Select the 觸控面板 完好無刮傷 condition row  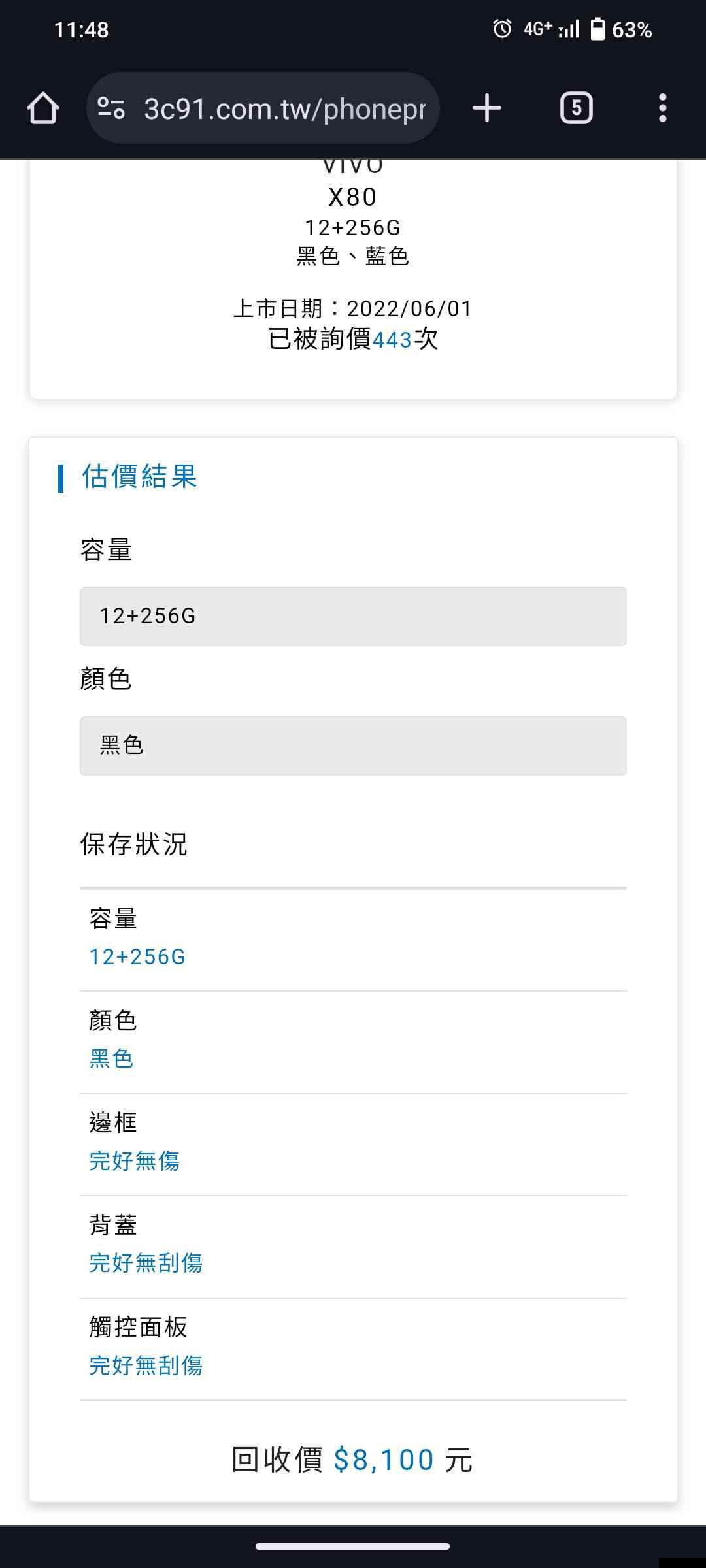(353, 1348)
